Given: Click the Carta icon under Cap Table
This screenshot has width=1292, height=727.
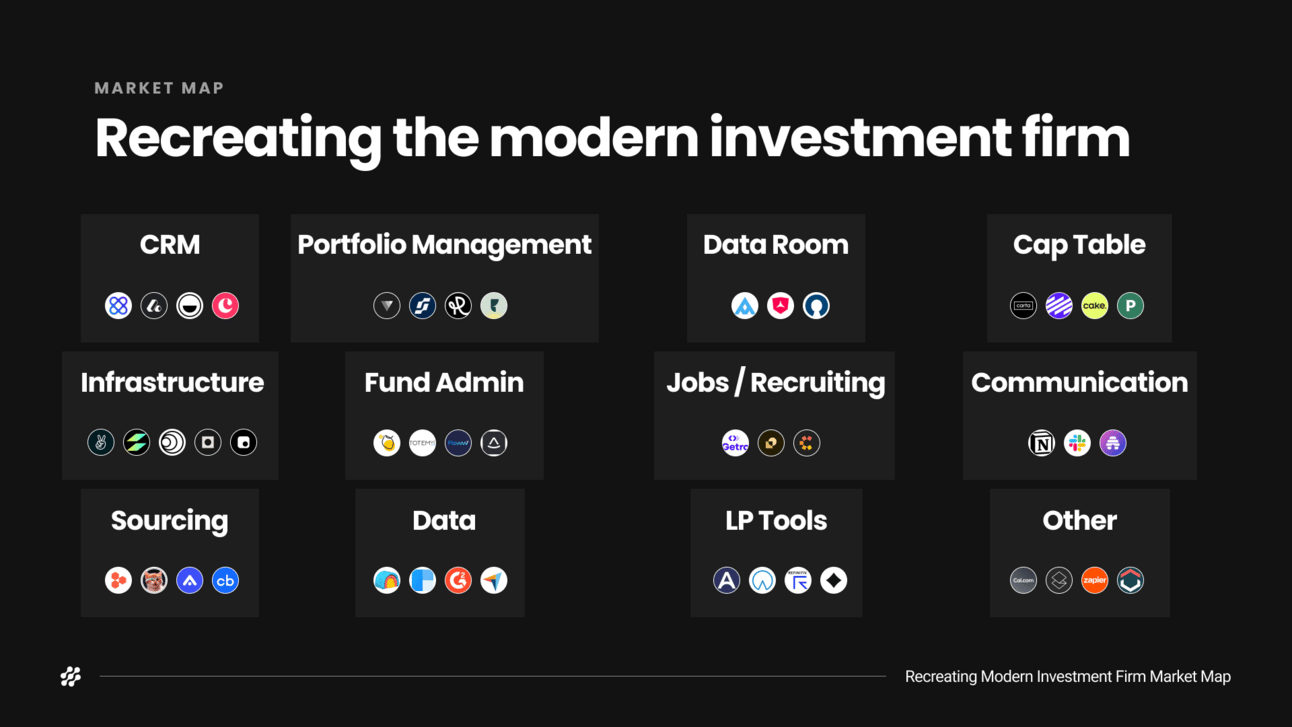Looking at the screenshot, I should coord(1023,306).
